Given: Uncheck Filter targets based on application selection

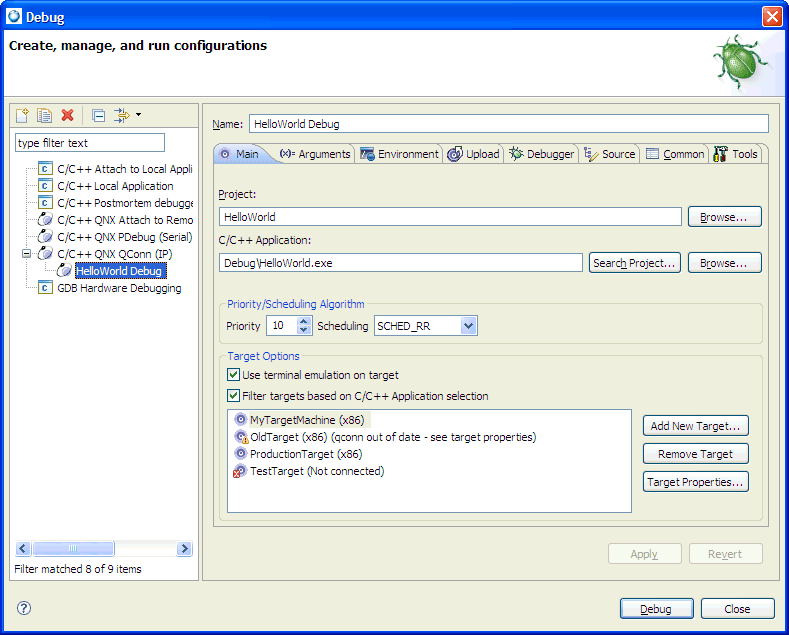Looking at the screenshot, I should [234, 396].
